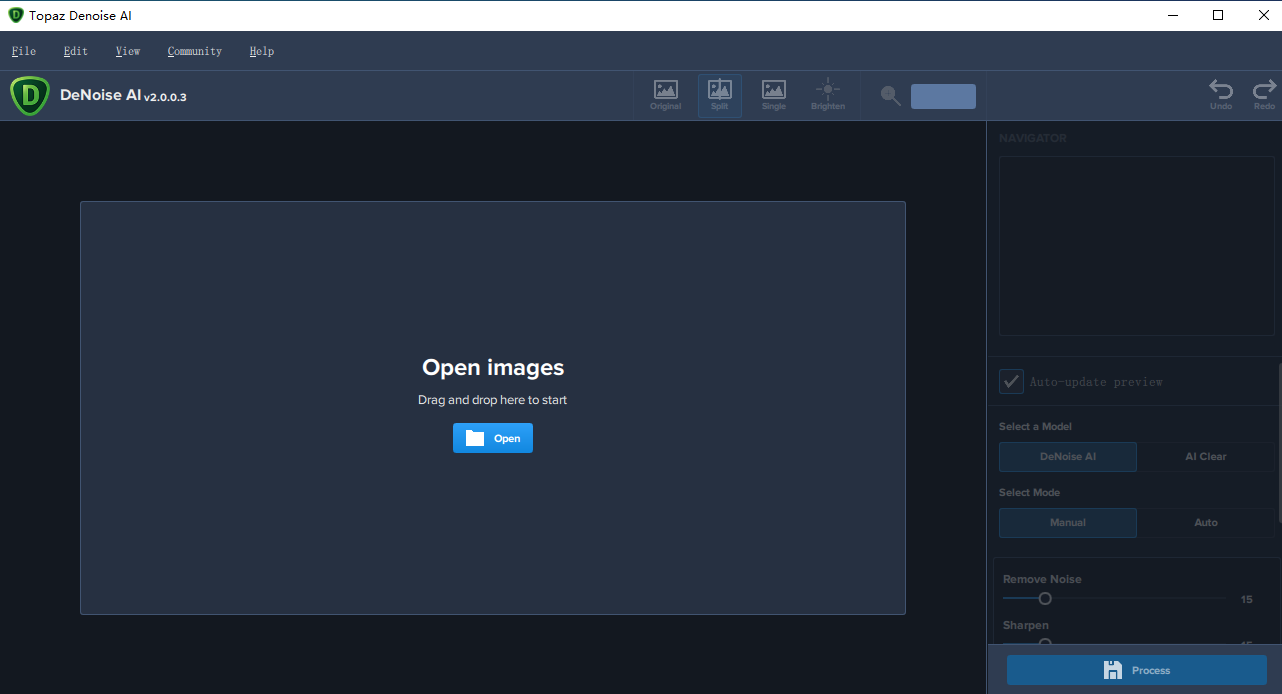Click the "Select Mode" label
The width and height of the screenshot is (1282, 694).
[1029, 493]
